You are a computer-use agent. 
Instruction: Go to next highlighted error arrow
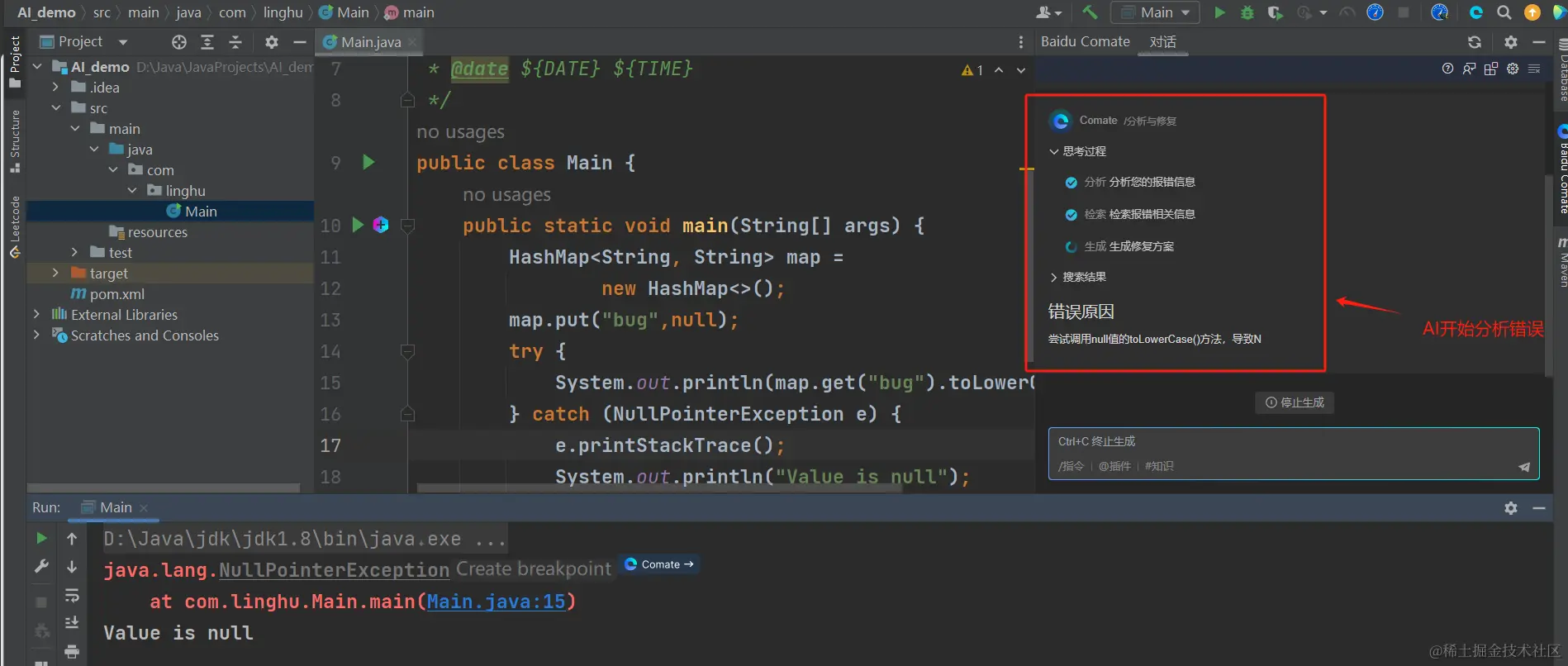click(1021, 70)
